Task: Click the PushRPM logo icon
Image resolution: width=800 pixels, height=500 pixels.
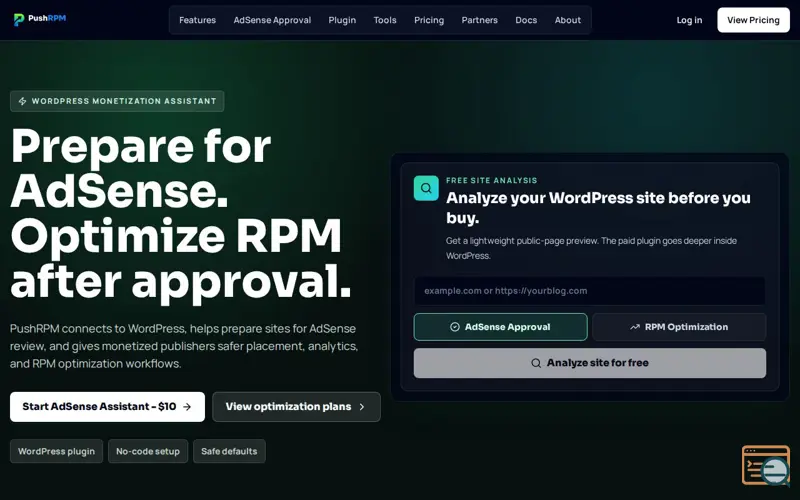Action: tap(19, 19)
